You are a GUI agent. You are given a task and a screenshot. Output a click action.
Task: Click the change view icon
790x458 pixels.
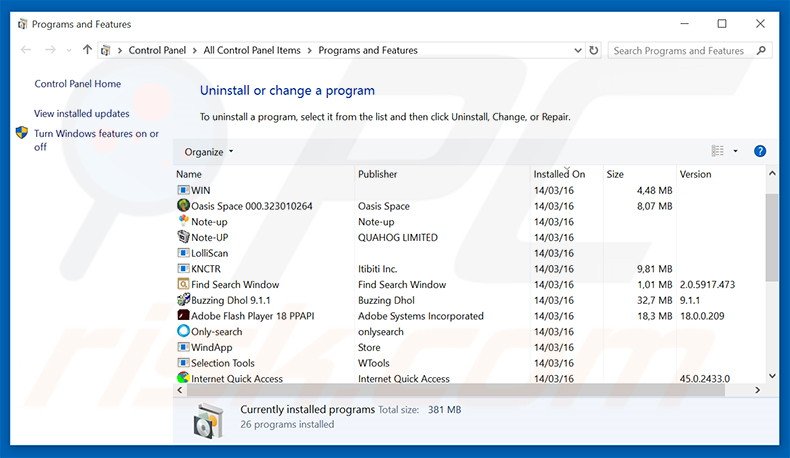(x=717, y=151)
